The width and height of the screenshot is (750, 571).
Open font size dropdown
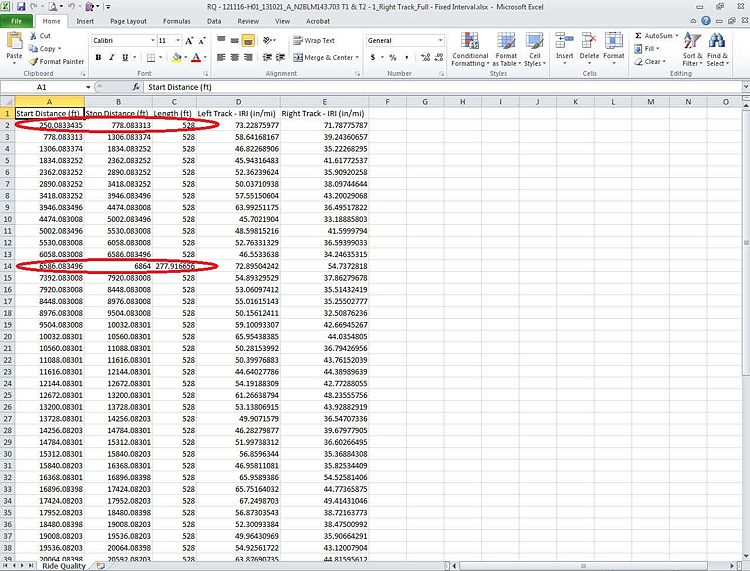(x=178, y=41)
